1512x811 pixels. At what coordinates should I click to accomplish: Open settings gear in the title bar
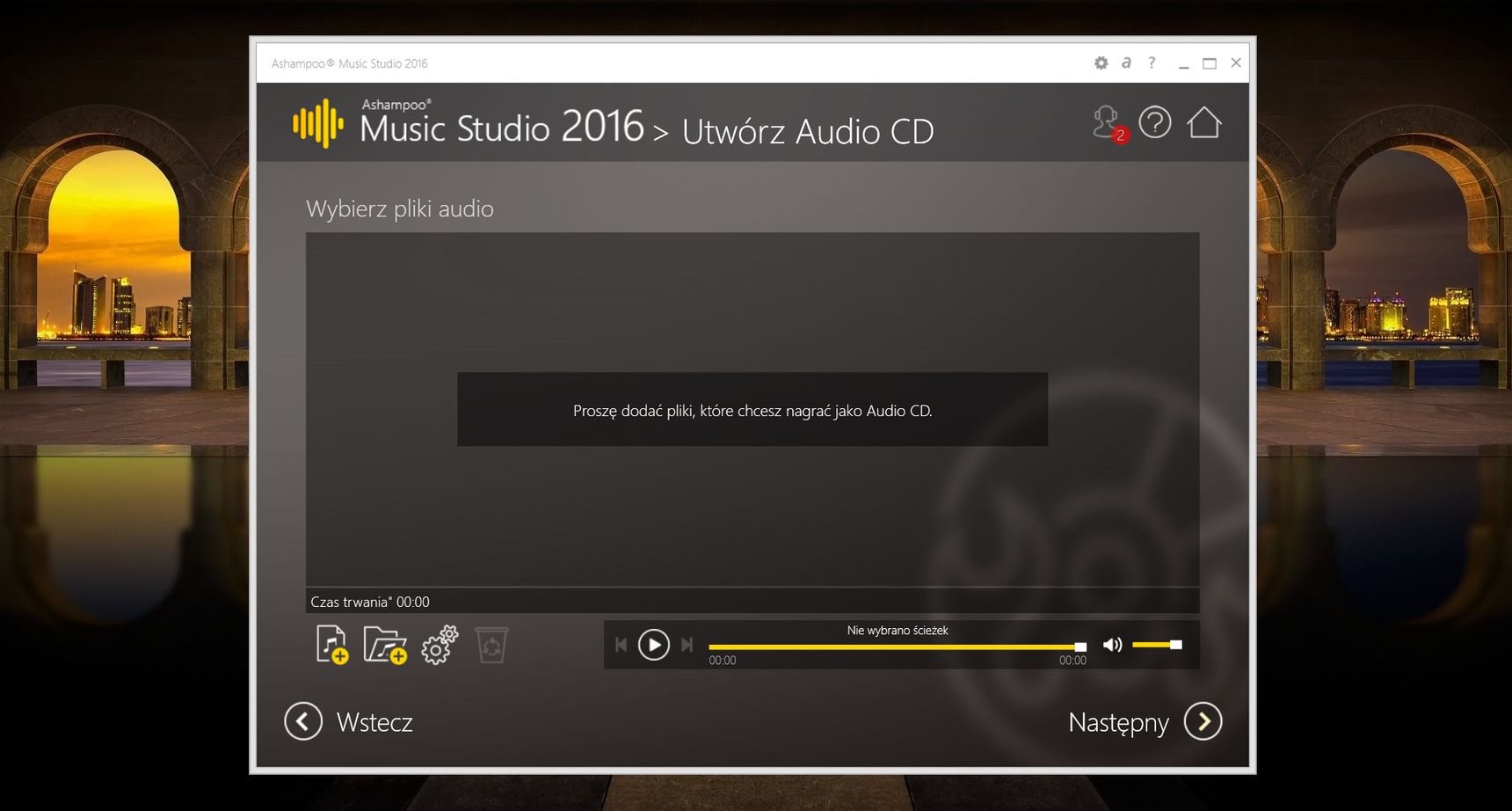(x=1101, y=62)
